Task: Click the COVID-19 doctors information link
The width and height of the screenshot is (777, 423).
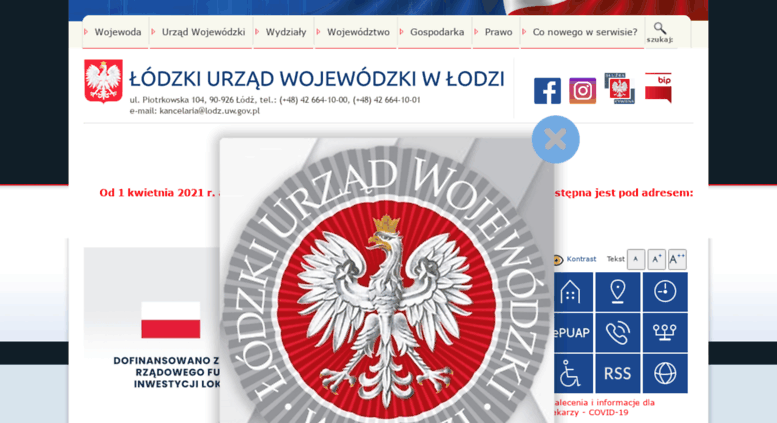Action: 605,407
